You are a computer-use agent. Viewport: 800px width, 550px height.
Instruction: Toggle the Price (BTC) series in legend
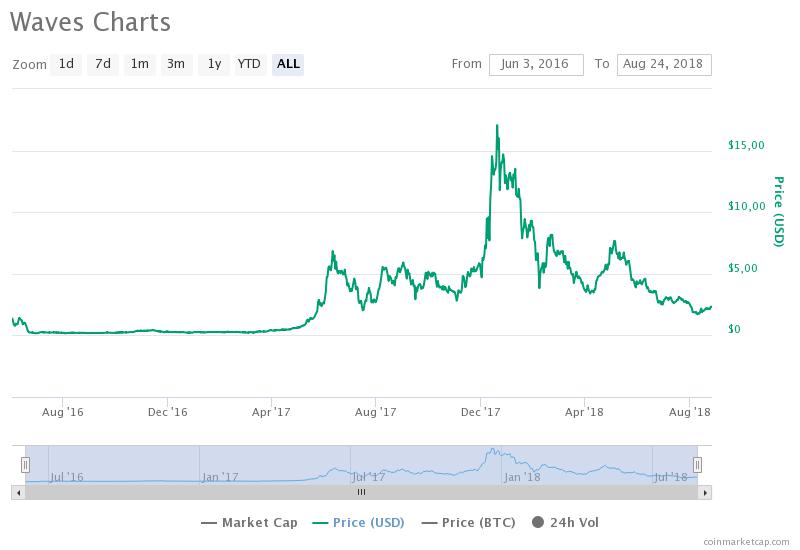[469, 523]
